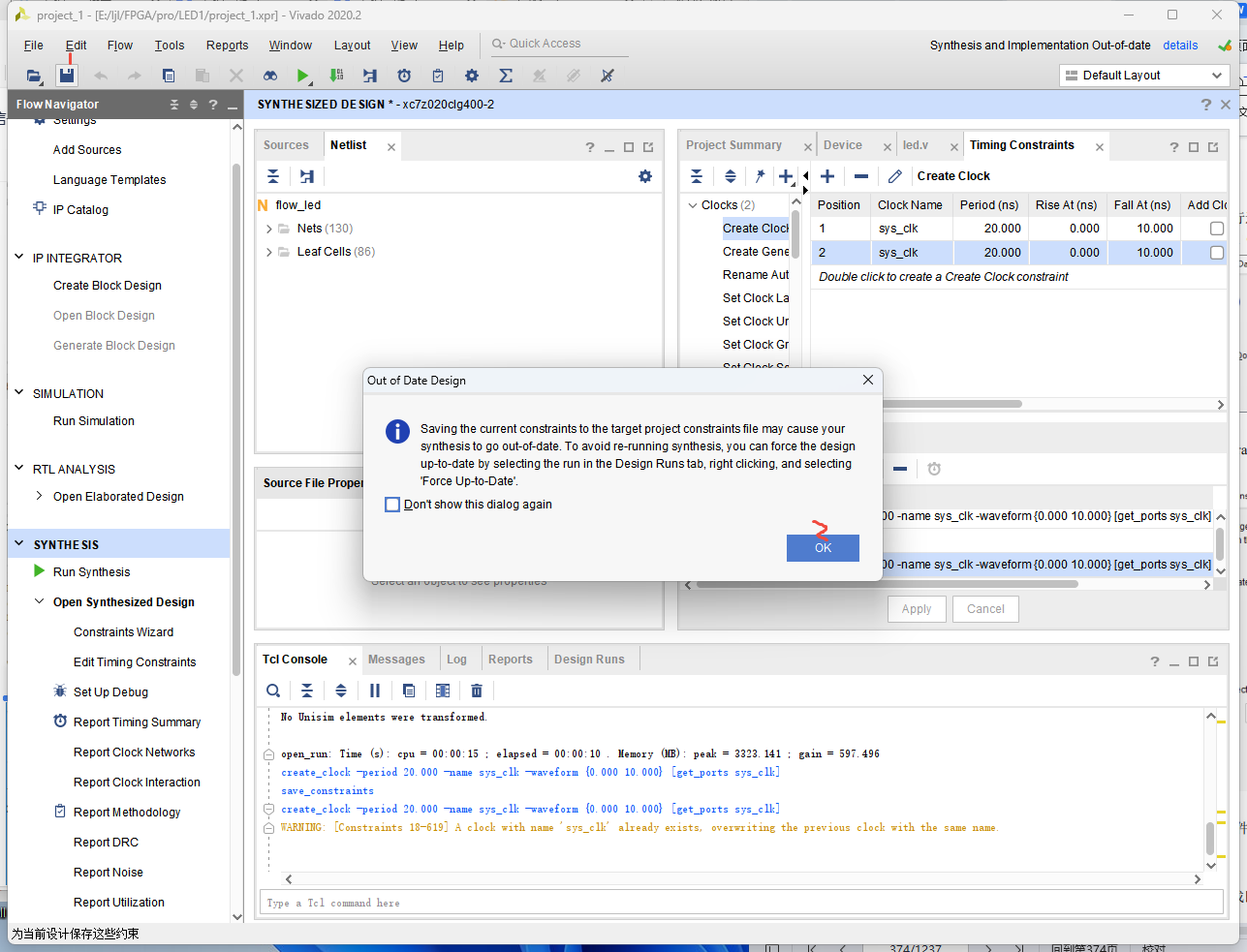
Task: Close the Out of Date Design dialog
Action: coord(868,381)
